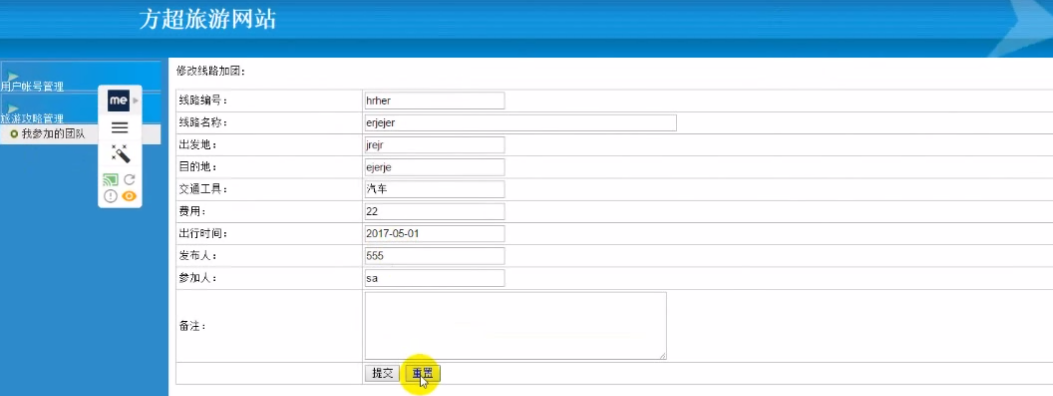Click the 目的地 field containing ejerje
Image resolution: width=1053 pixels, height=396 pixels.
pyautogui.click(x=434, y=167)
